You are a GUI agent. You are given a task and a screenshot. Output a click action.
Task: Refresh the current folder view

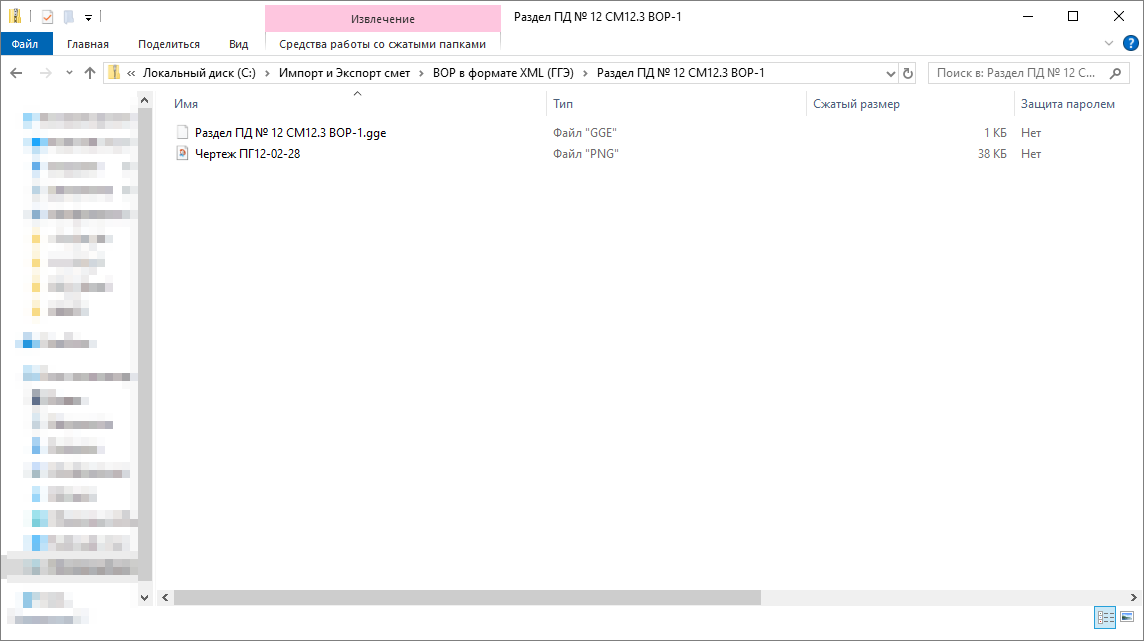(x=908, y=73)
